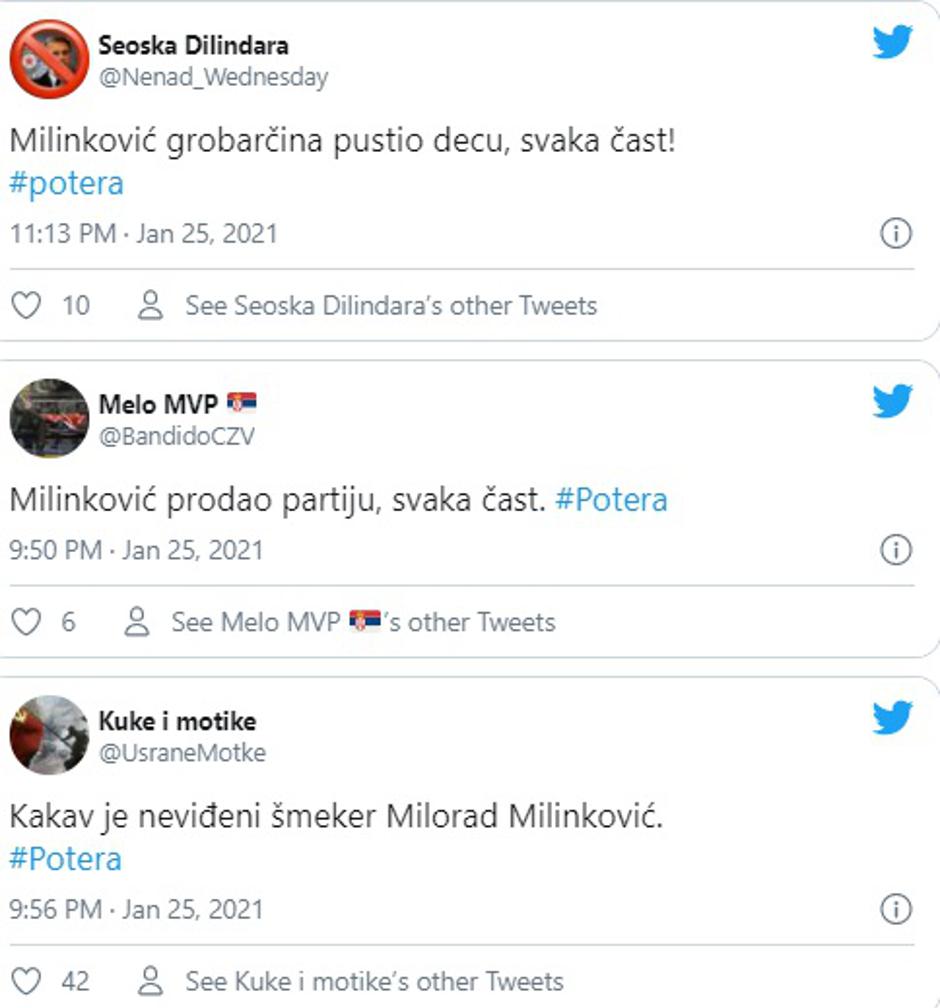940x1008 pixels.
Task: Like the tweet with 10 likes
Action: (x=25, y=305)
